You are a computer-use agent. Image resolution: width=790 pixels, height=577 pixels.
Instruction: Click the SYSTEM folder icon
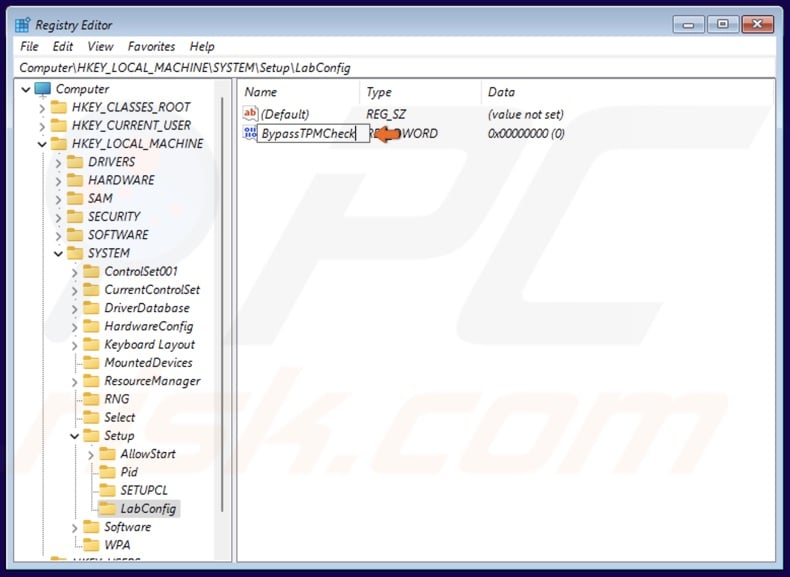coord(75,253)
